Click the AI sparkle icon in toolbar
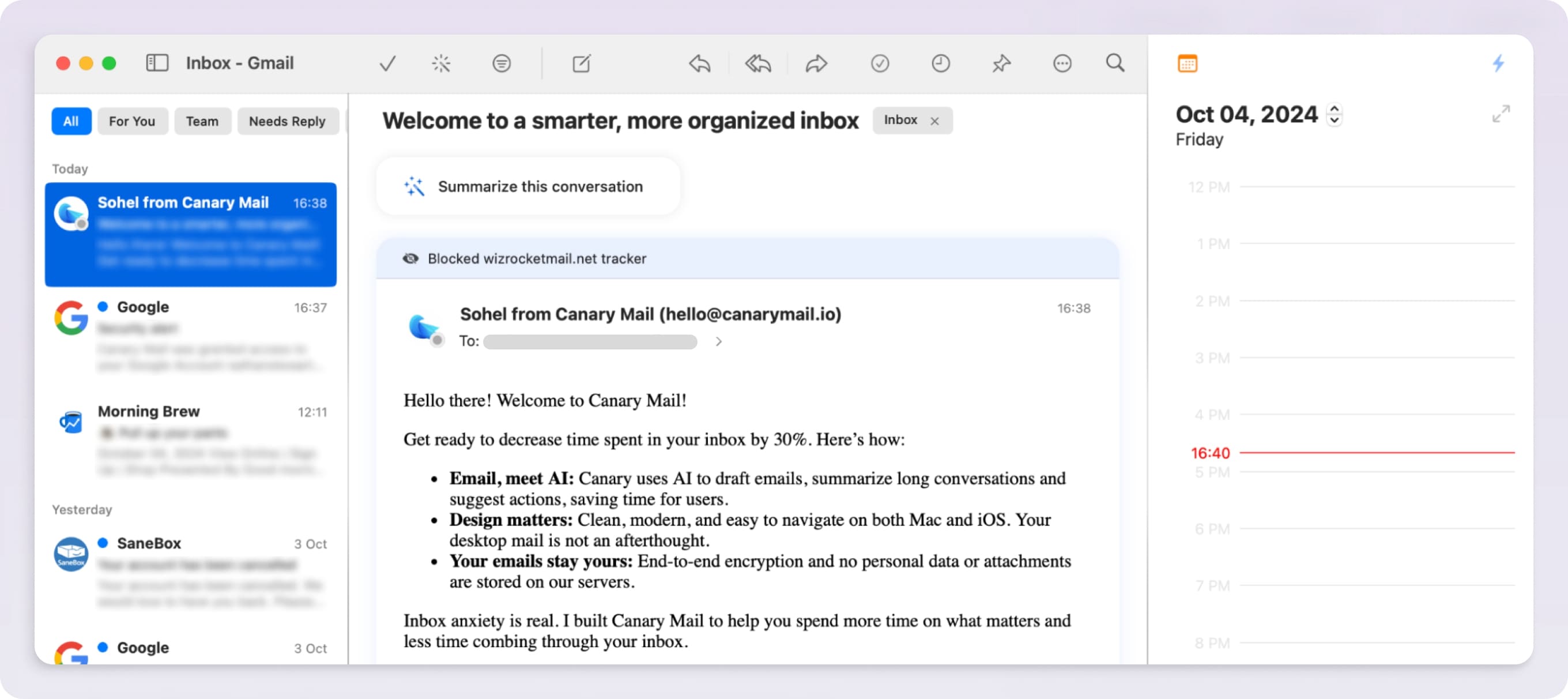 (x=440, y=63)
